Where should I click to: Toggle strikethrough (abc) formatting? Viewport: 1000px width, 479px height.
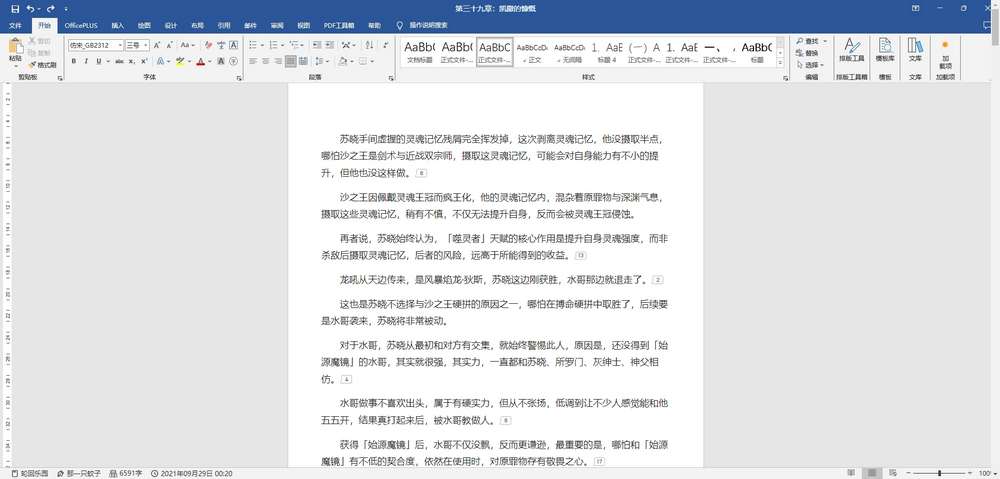click(119, 61)
